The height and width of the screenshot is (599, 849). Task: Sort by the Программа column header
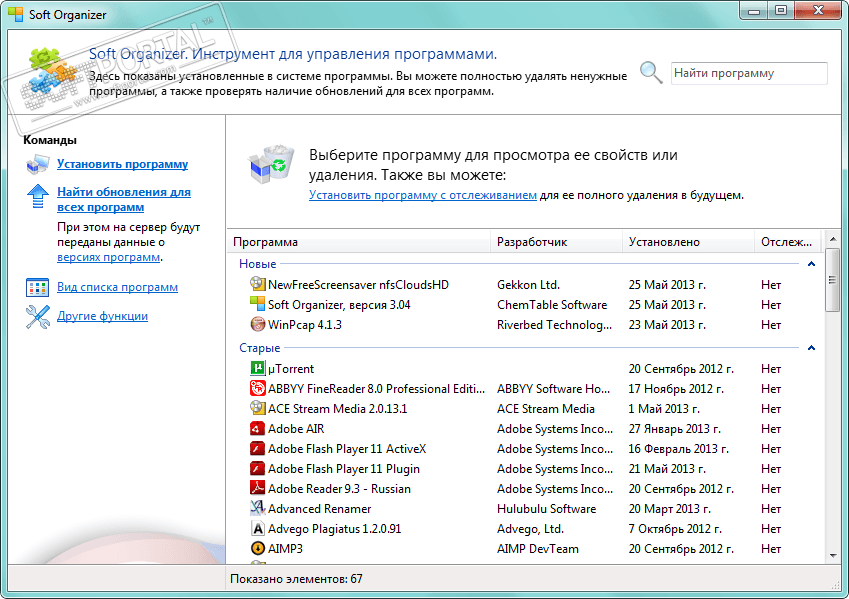358,242
